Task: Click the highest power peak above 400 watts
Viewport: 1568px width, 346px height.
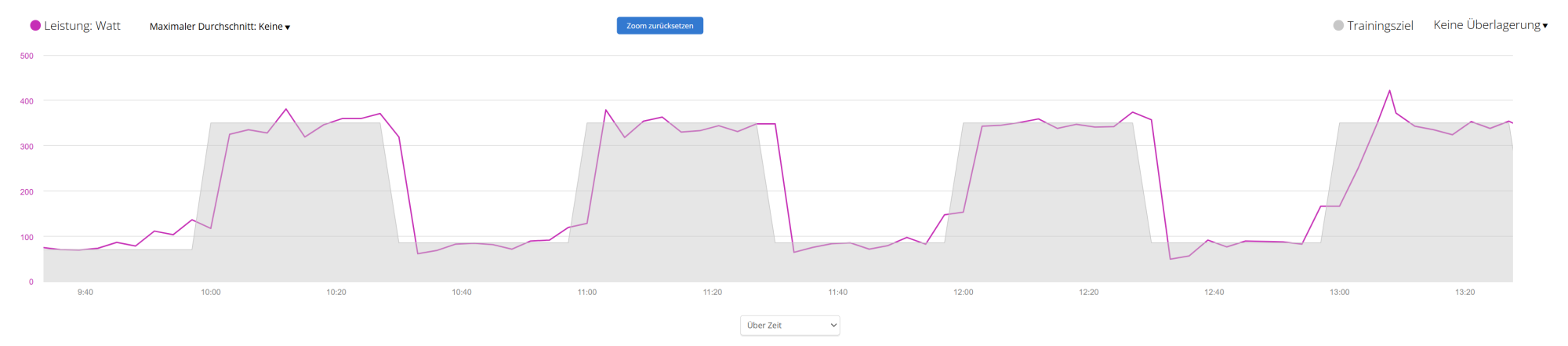Action: click(x=1389, y=91)
